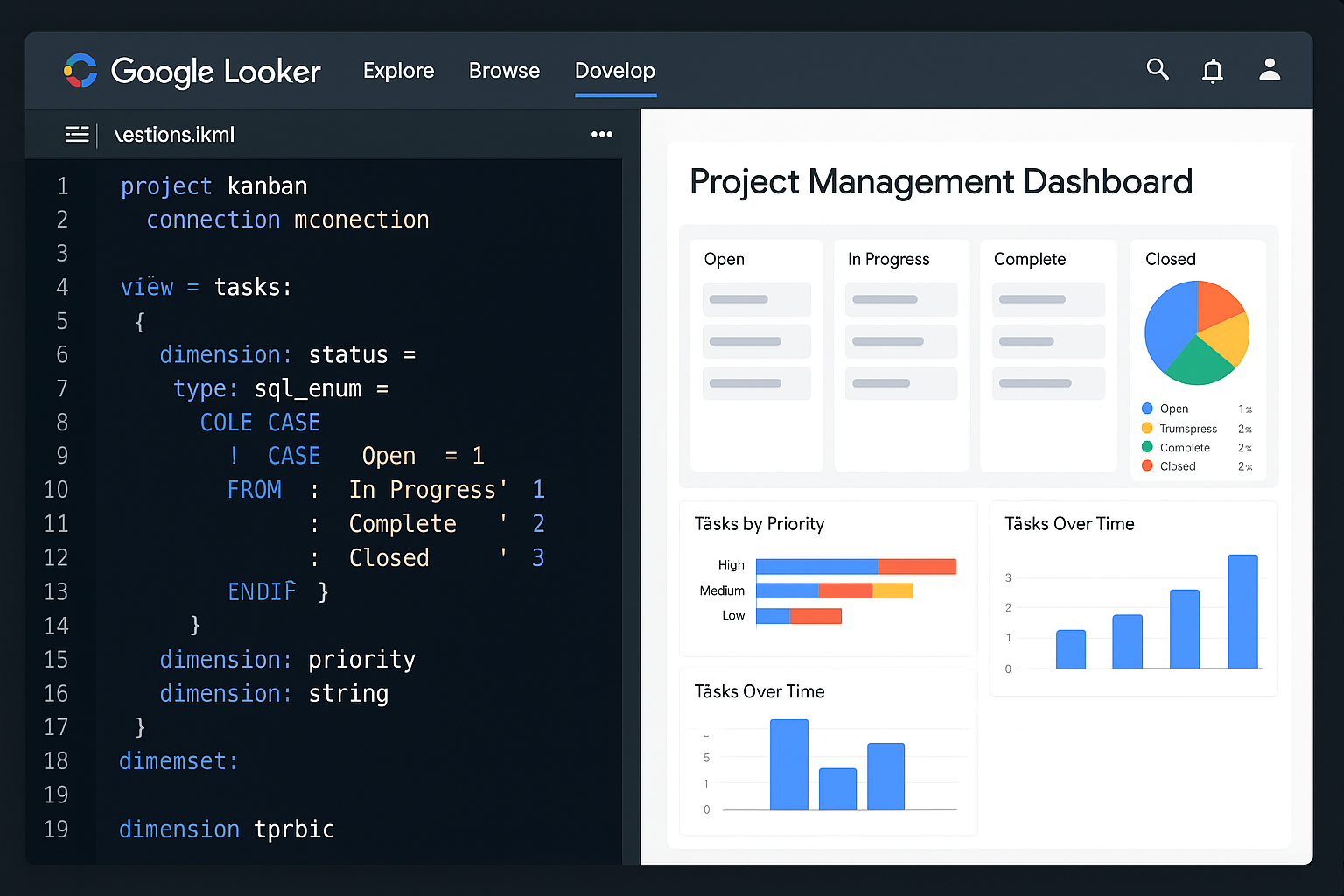Click the 'connection mconection' code line
Image resolution: width=1344 pixels, height=896 pixels.
(x=288, y=220)
